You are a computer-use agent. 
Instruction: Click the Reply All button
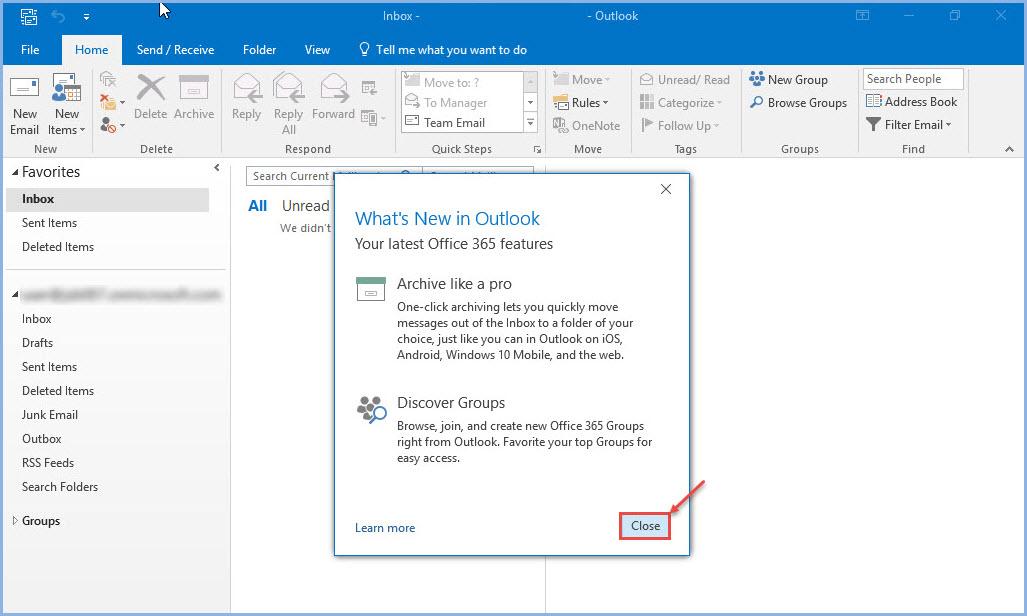(288, 105)
